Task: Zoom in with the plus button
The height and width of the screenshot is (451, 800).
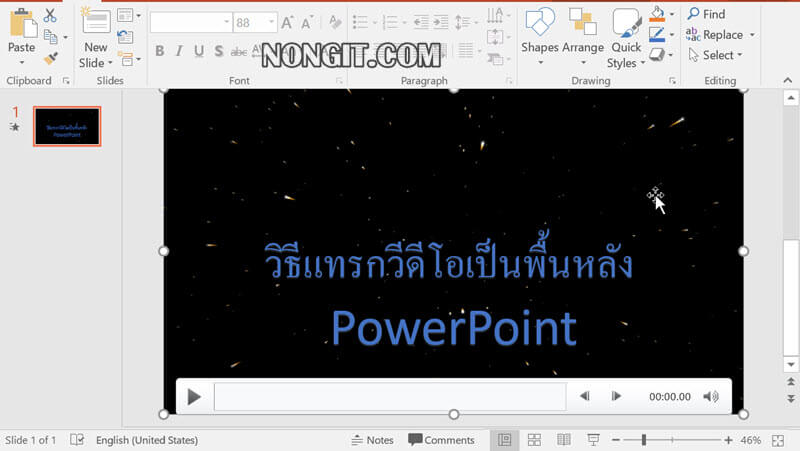Action: click(728, 440)
